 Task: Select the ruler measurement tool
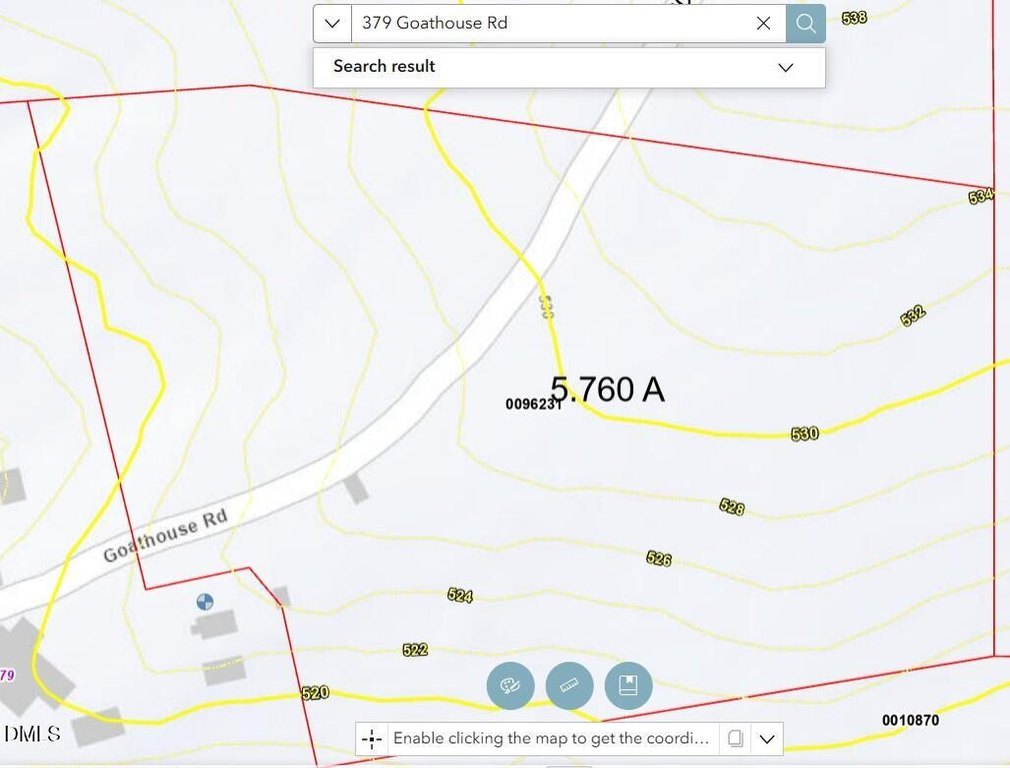click(569, 686)
